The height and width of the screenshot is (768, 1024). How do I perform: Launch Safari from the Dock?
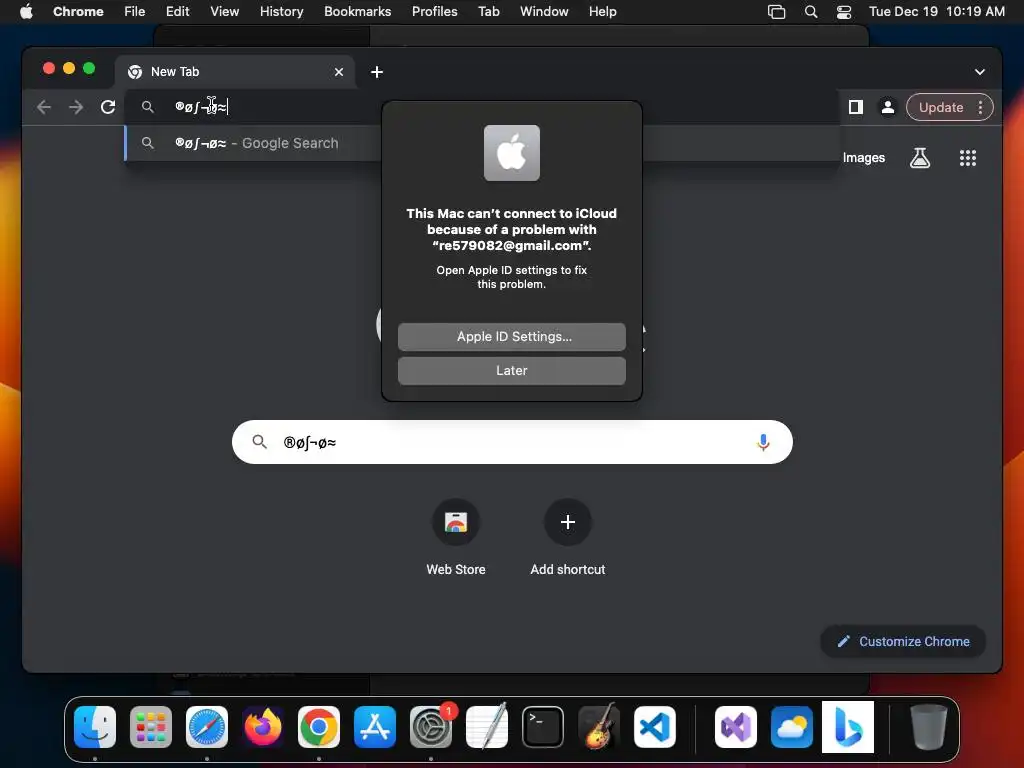[x=207, y=727]
